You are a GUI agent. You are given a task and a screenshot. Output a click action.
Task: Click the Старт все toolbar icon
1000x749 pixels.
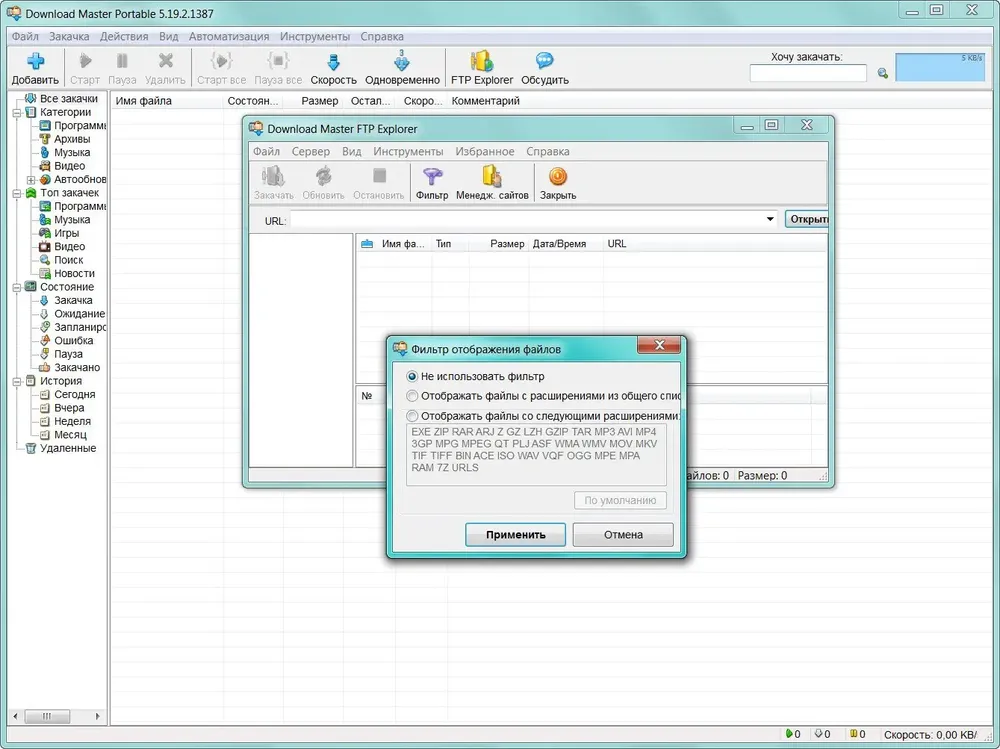point(221,61)
